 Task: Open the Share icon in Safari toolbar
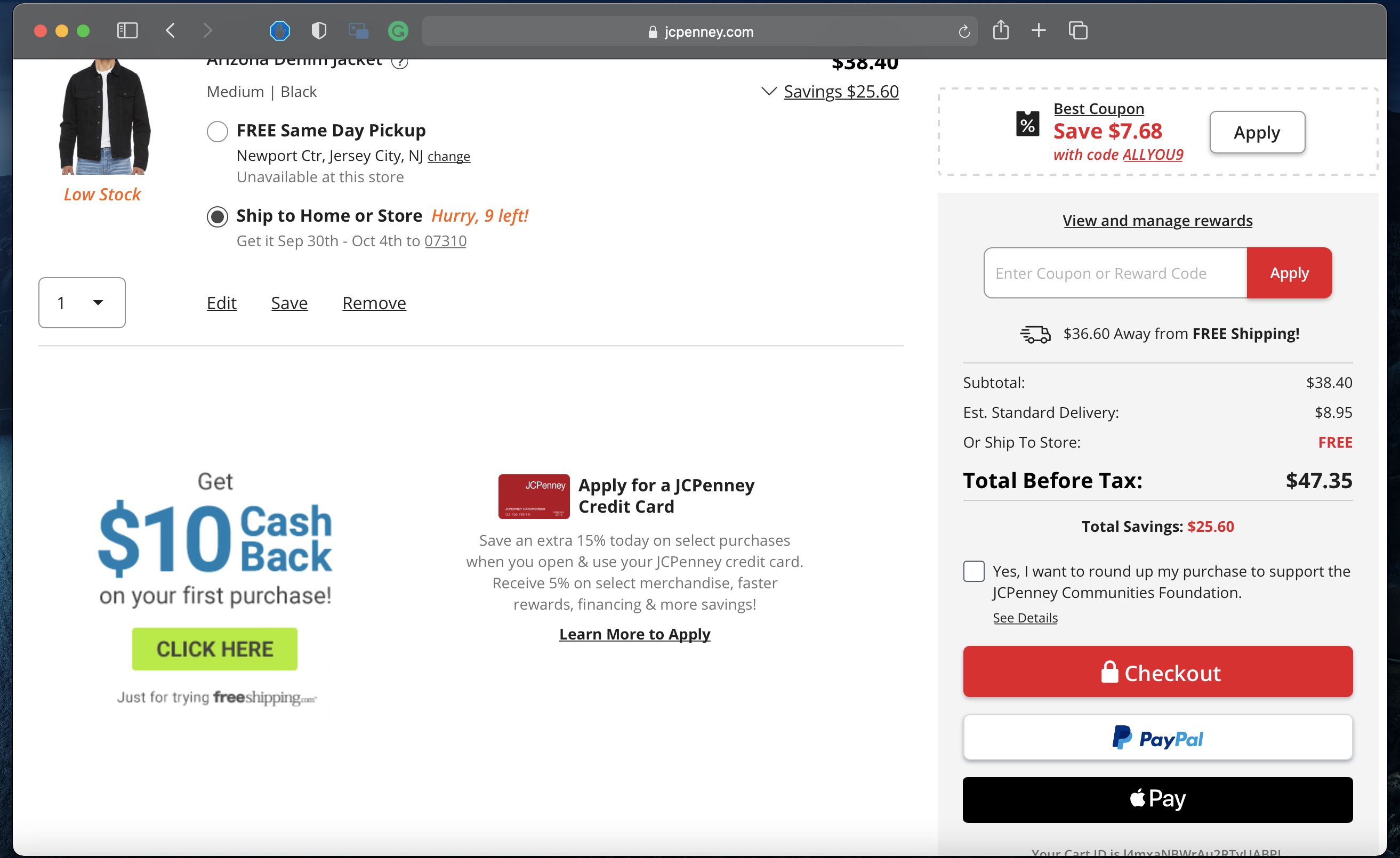click(1001, 29)
